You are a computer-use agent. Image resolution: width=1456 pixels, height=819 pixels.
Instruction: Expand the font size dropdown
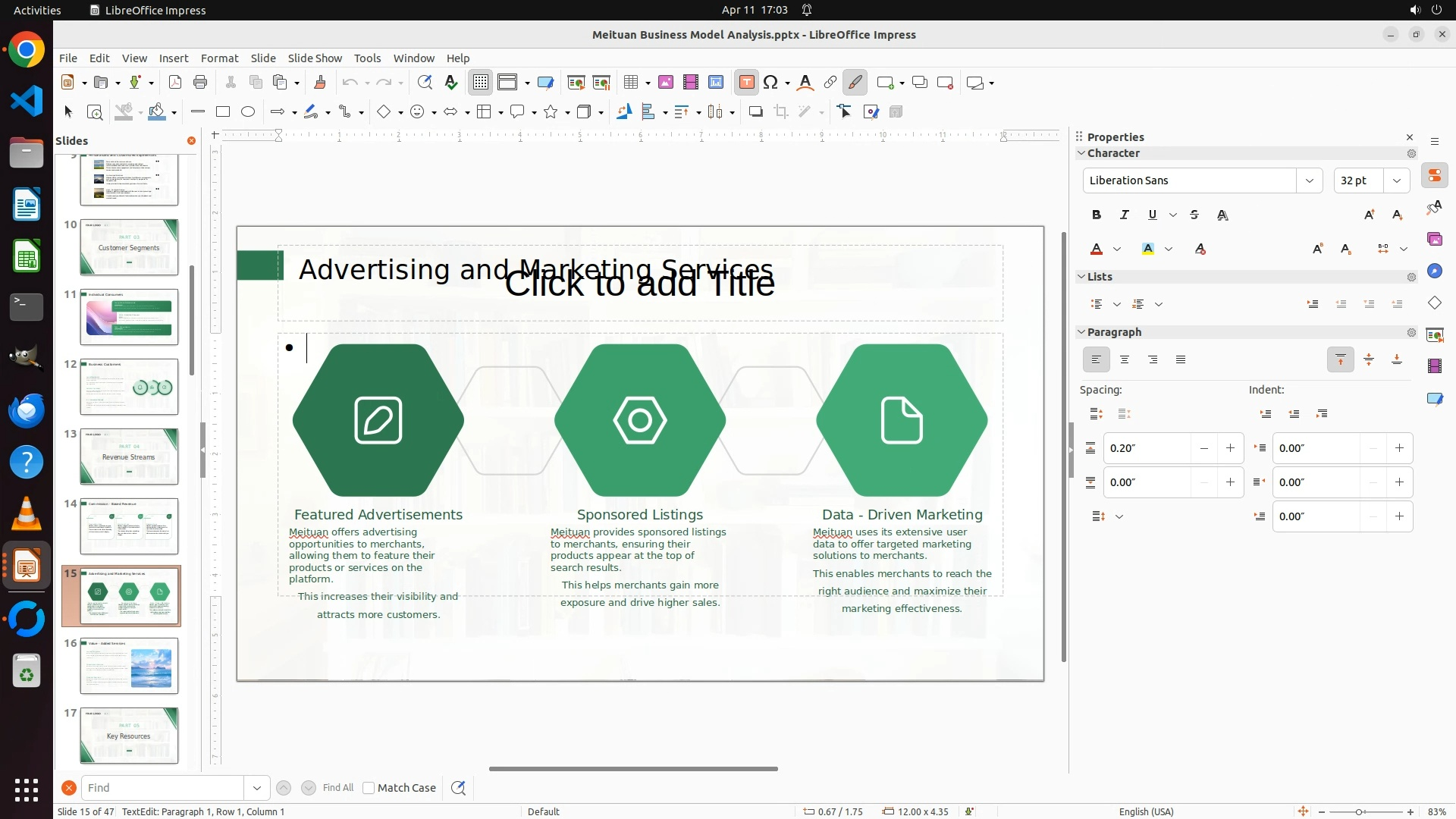[x=1397, y=180]
